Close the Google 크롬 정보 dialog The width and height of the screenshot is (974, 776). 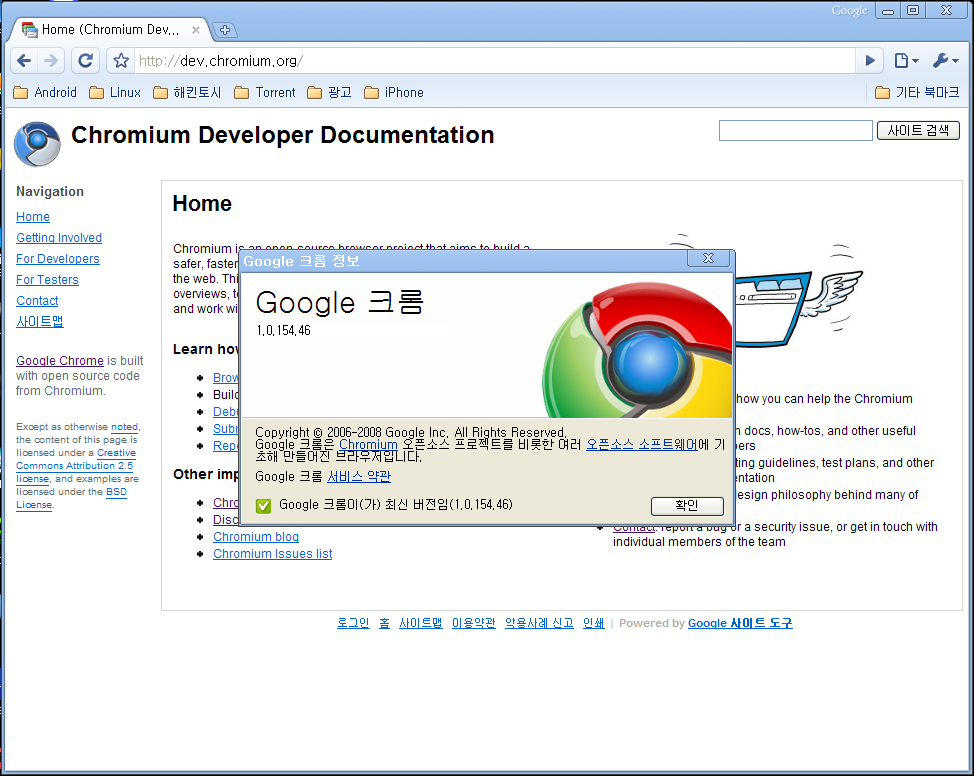[708, 258]
